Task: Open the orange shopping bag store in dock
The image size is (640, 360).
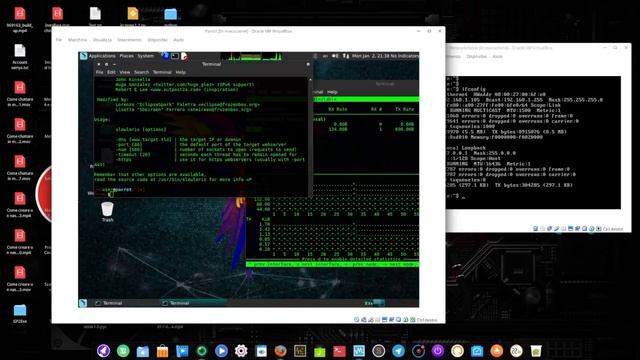Action: click(x=162, y=351)
